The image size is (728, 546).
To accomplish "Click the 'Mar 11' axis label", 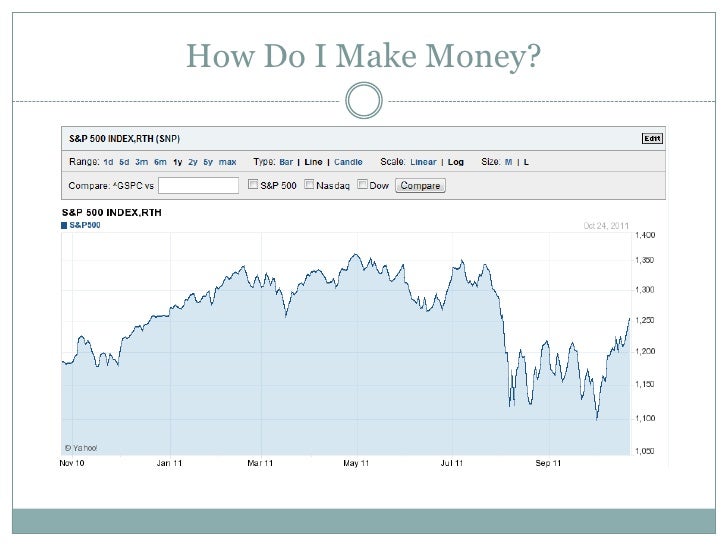I will tap(260, 463).
